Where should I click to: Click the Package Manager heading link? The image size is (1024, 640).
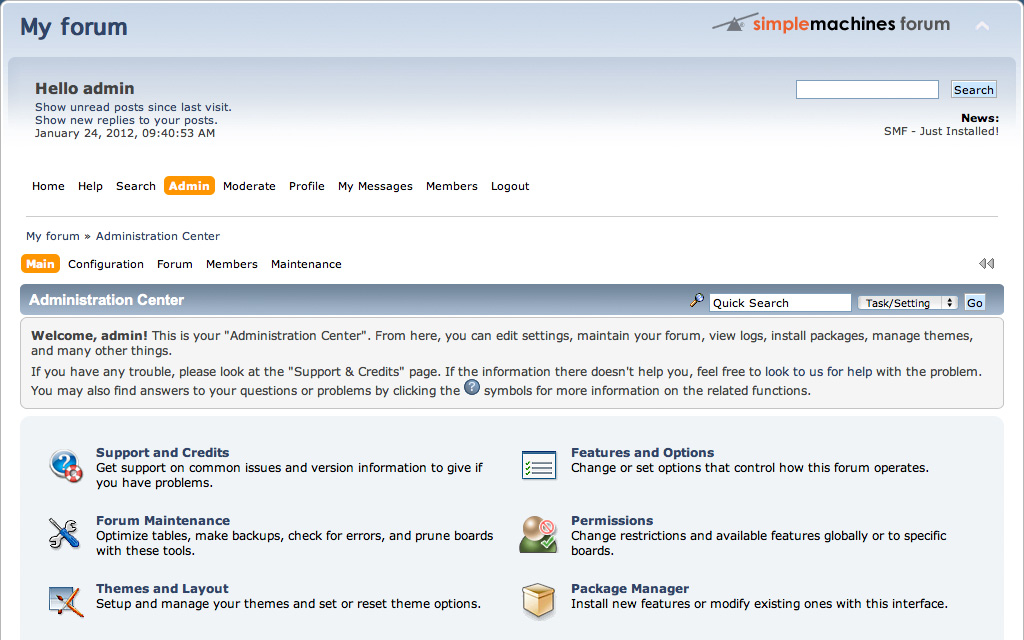pyautogui.click(x=630, y=589)
